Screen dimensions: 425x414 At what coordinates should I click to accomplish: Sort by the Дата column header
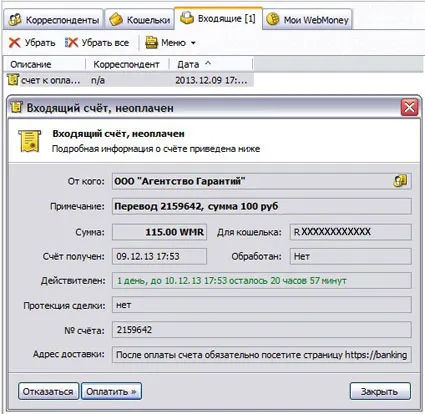tap(211, 64)
